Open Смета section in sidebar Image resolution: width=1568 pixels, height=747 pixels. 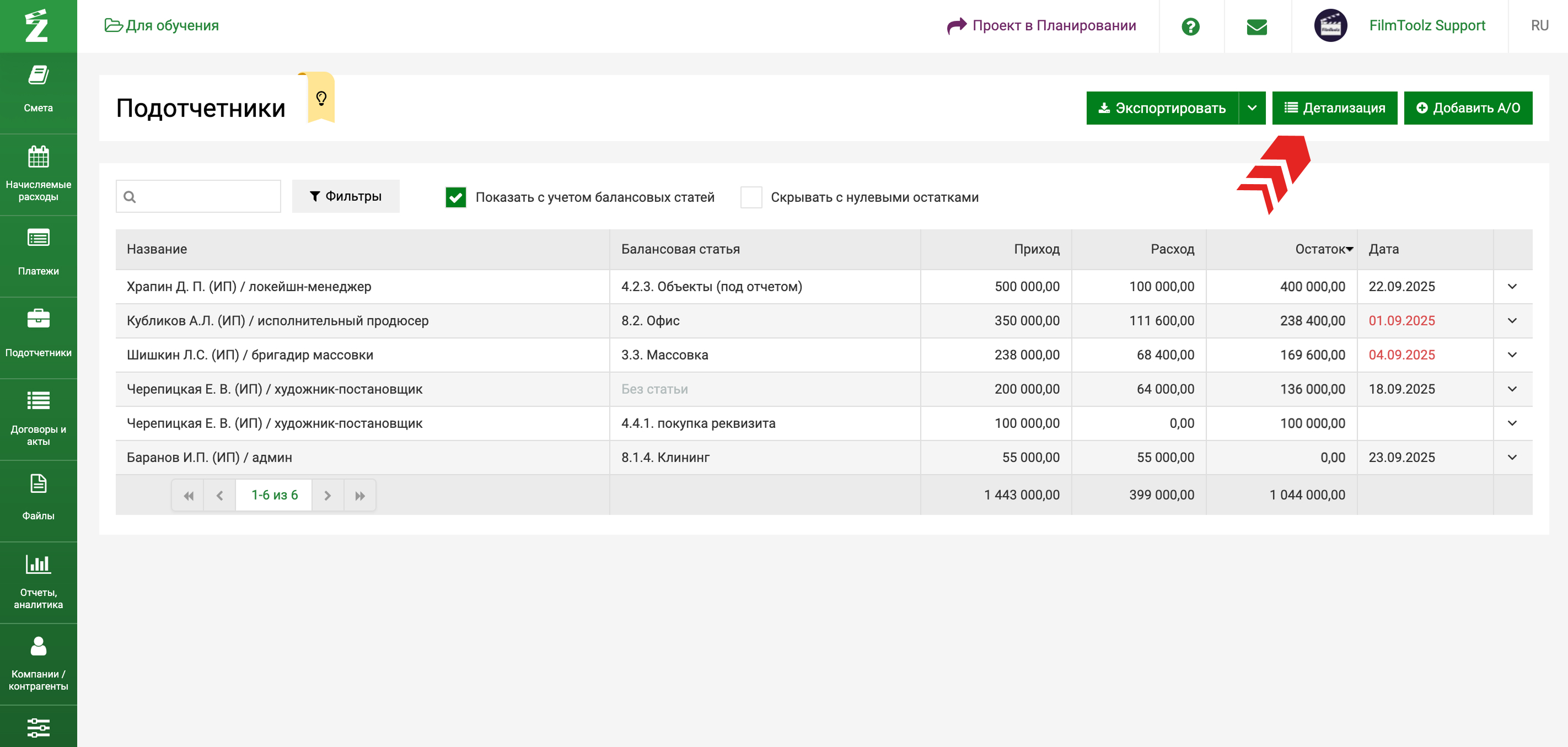(x=39, y=88)
